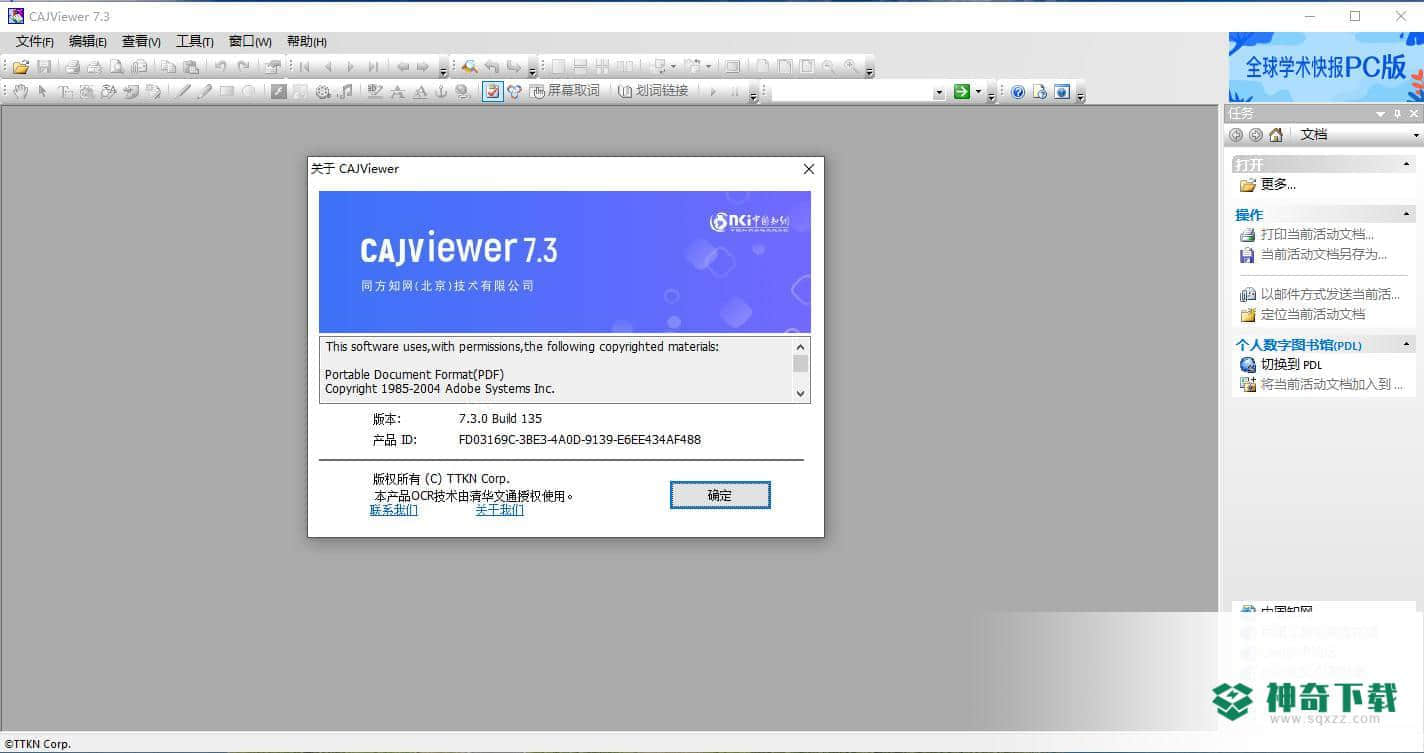Click the blue window icon beside help
This screenshot has width=1424, height=753.
click(1062, 92)
